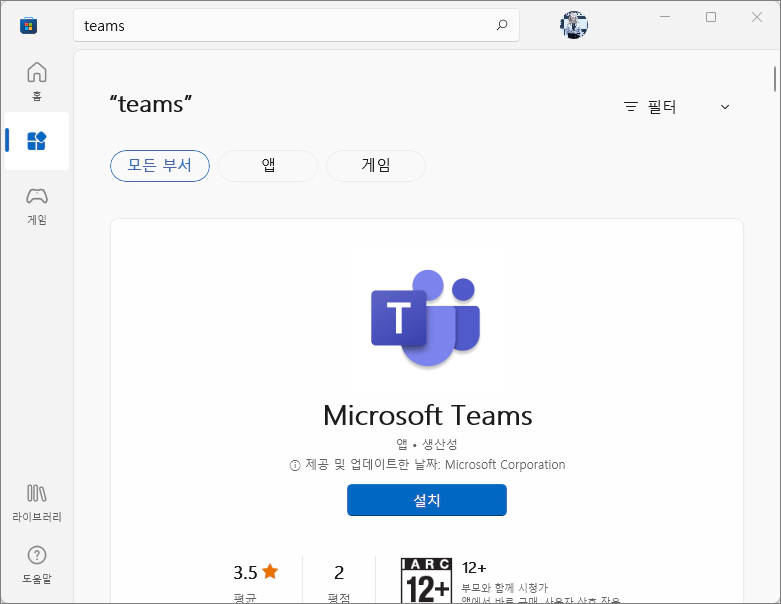Screen dimensions: 781x604
Task: Minimize the Store window
Action: [665, 17]
